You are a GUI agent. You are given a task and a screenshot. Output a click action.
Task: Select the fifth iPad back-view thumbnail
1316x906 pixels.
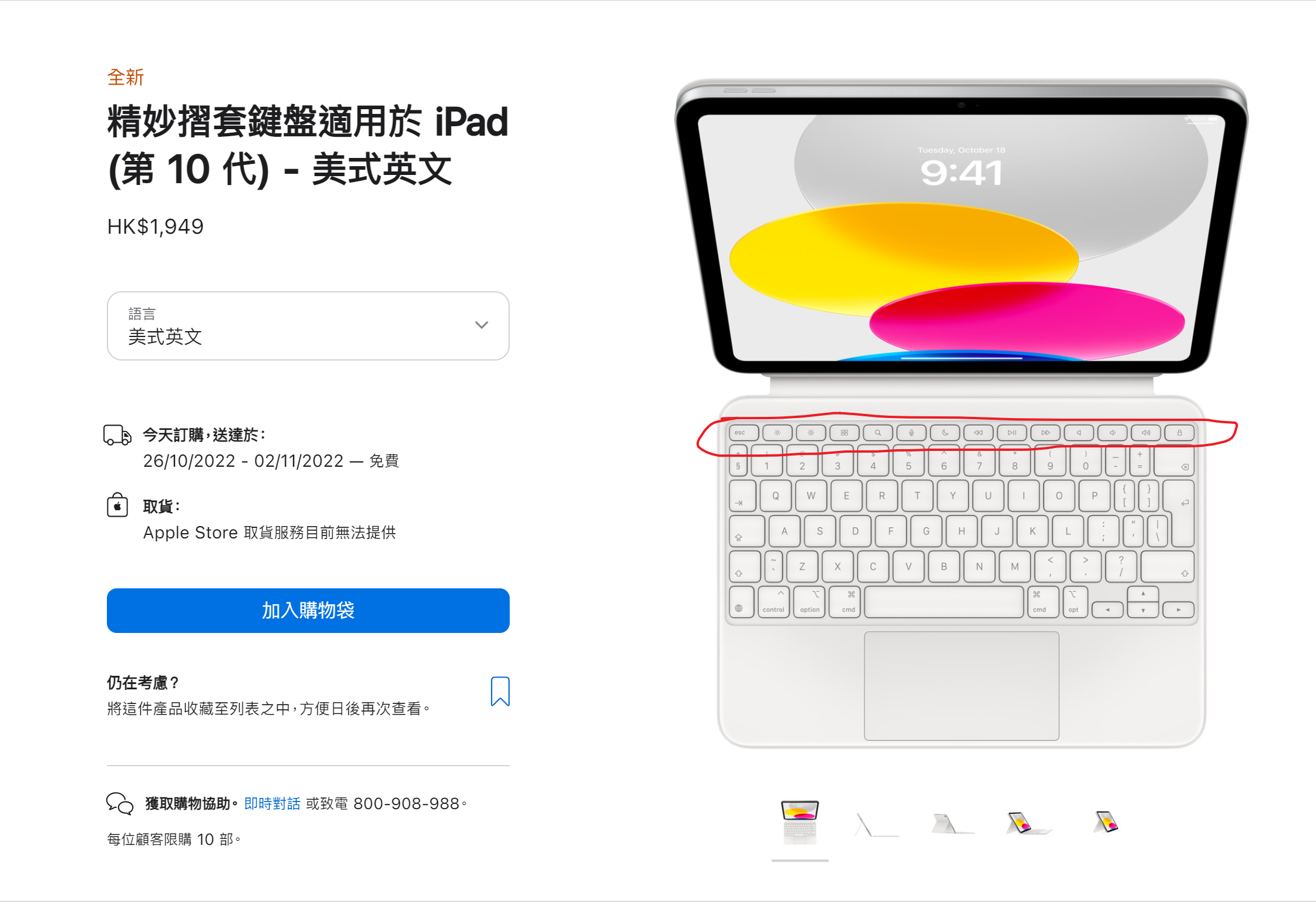(1106, 822)
